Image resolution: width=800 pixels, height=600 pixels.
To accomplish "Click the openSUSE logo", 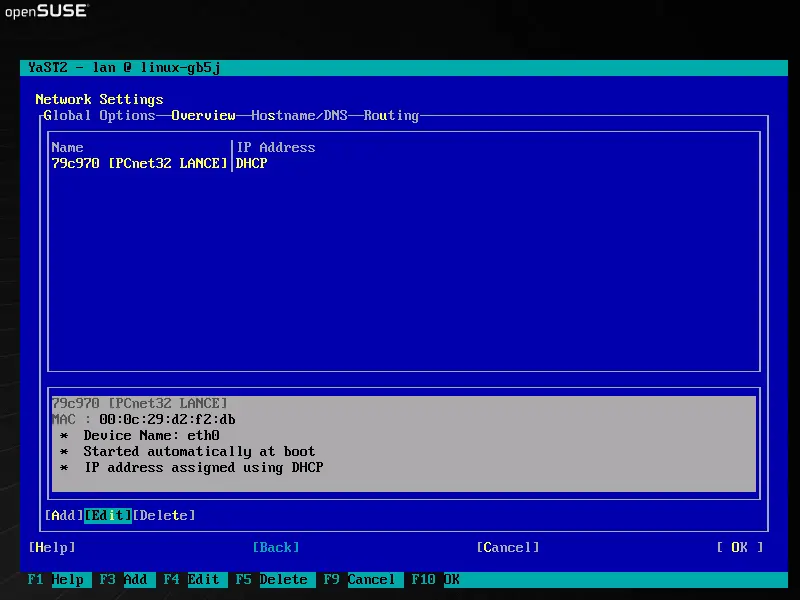I will [x=47, y=11].
